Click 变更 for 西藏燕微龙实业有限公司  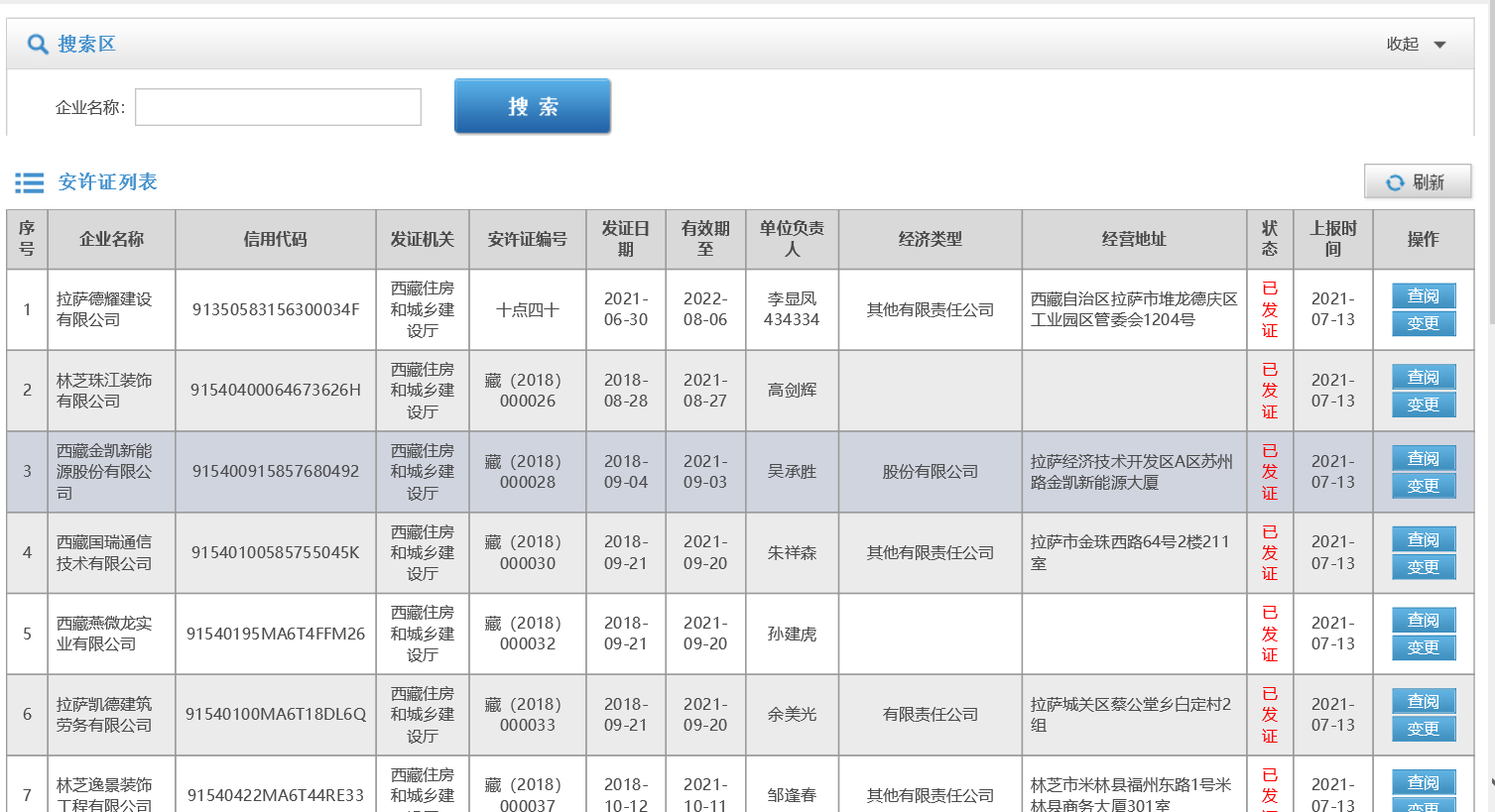1423,648
